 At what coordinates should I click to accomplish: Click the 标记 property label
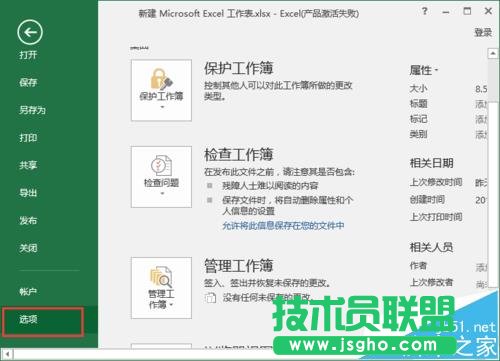click(418, 119)
